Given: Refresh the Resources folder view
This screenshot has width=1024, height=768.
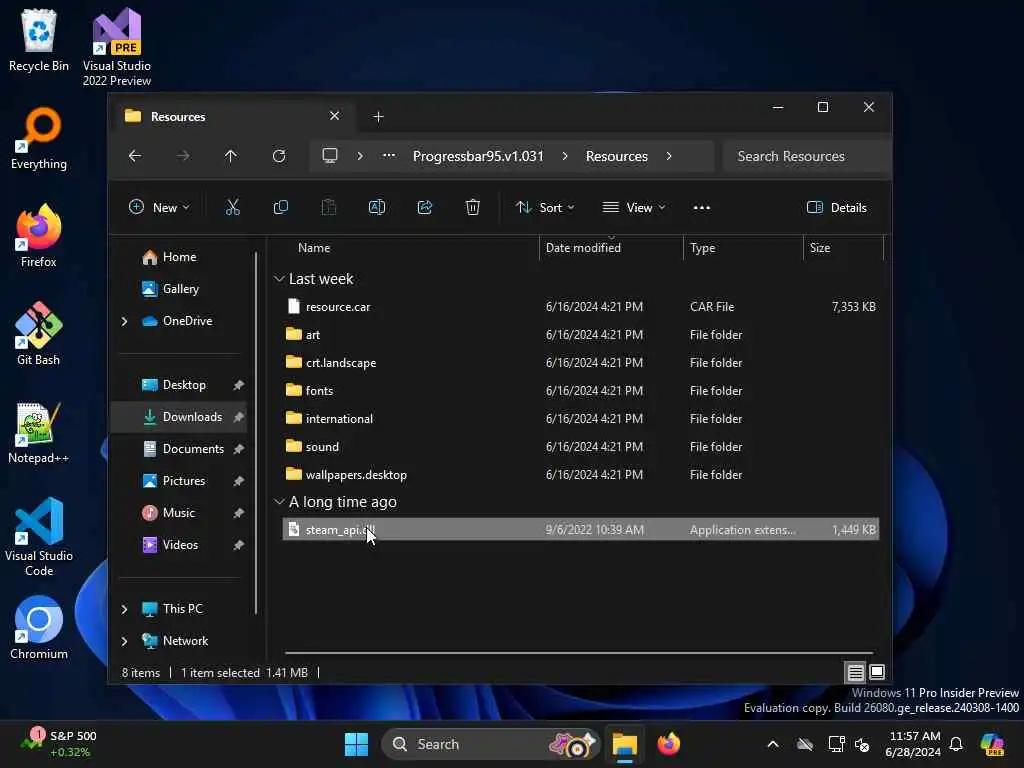Looking at the screenshot, I should click(279, 156).
